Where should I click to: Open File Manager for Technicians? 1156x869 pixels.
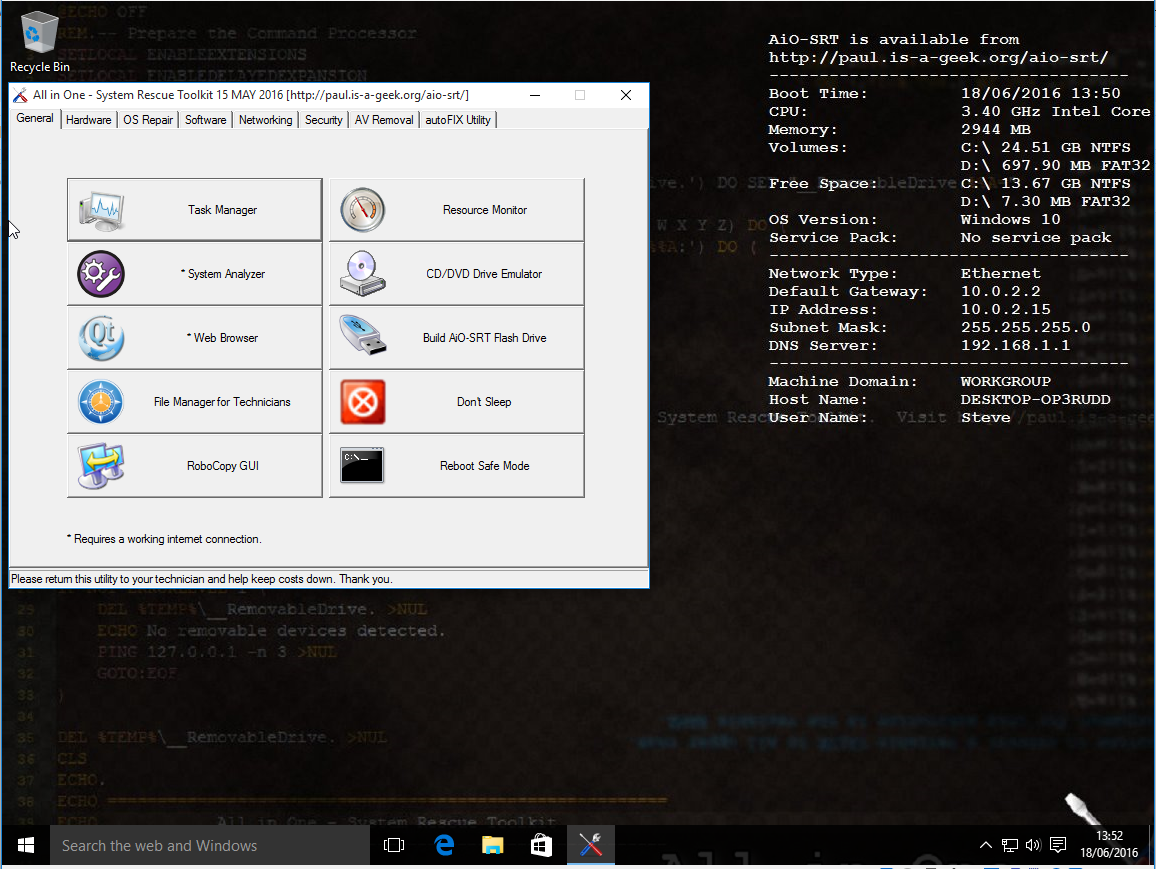pos(100,401)
